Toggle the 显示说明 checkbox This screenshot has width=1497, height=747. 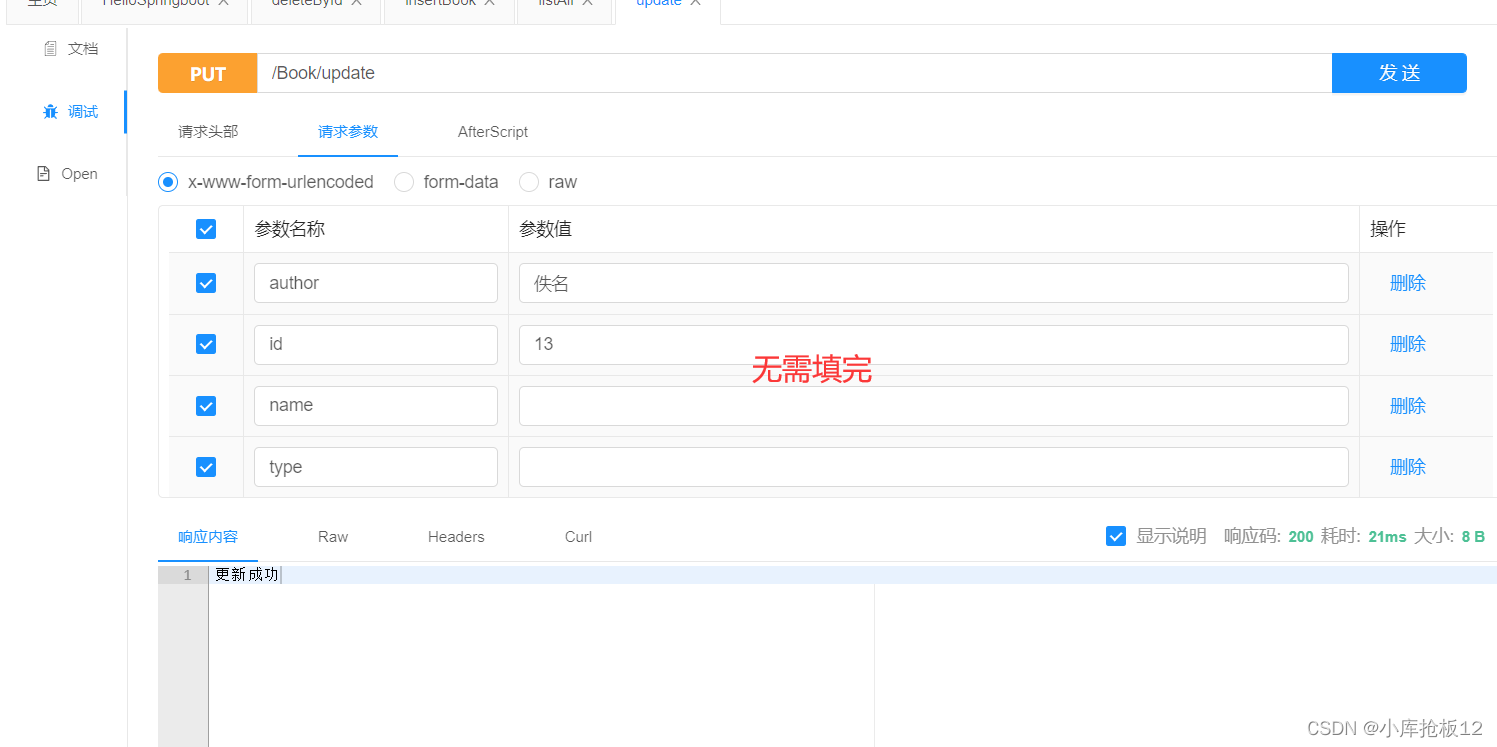pos(1116,536)
